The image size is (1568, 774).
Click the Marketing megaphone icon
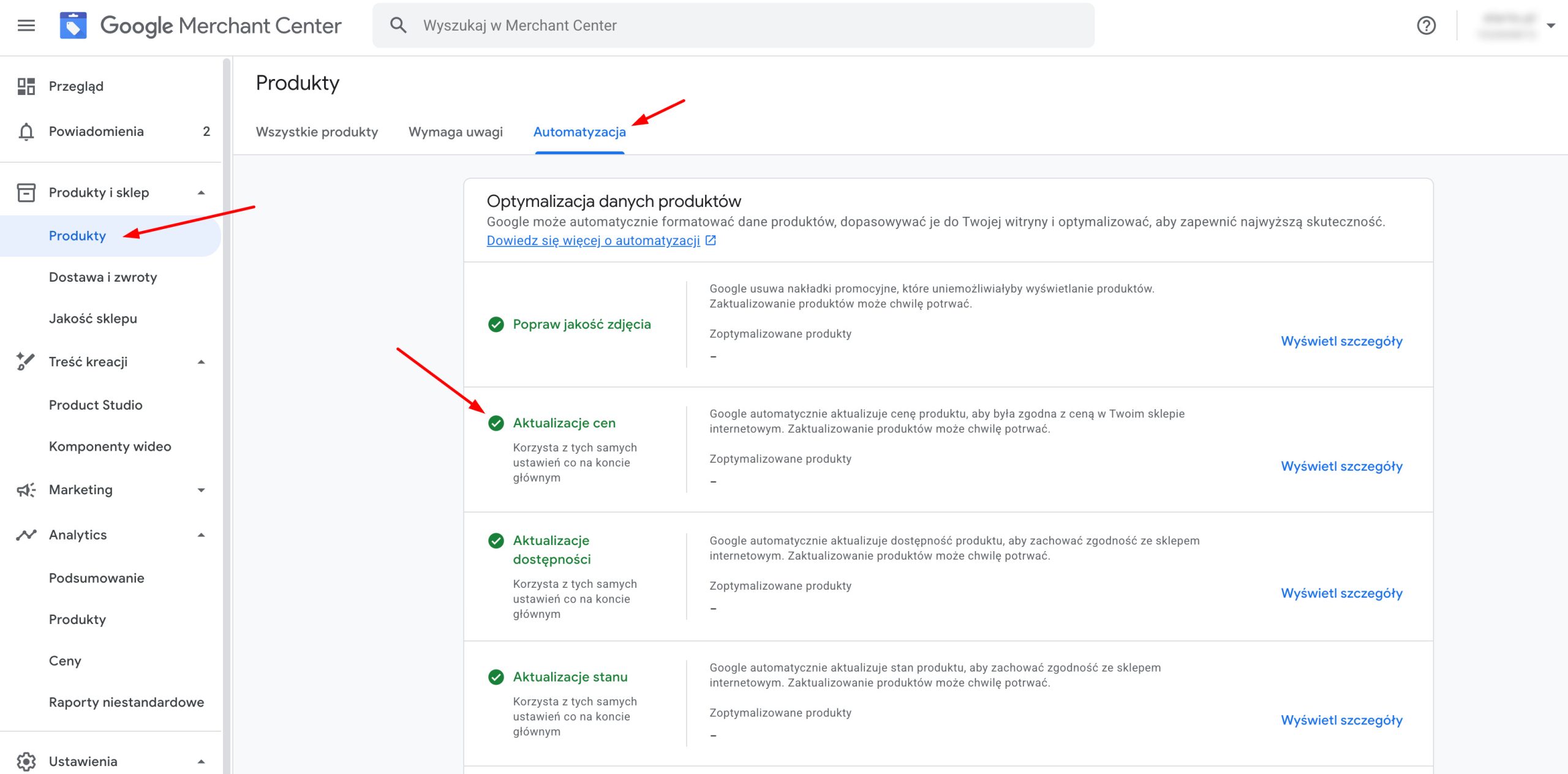tap(26, 490)
